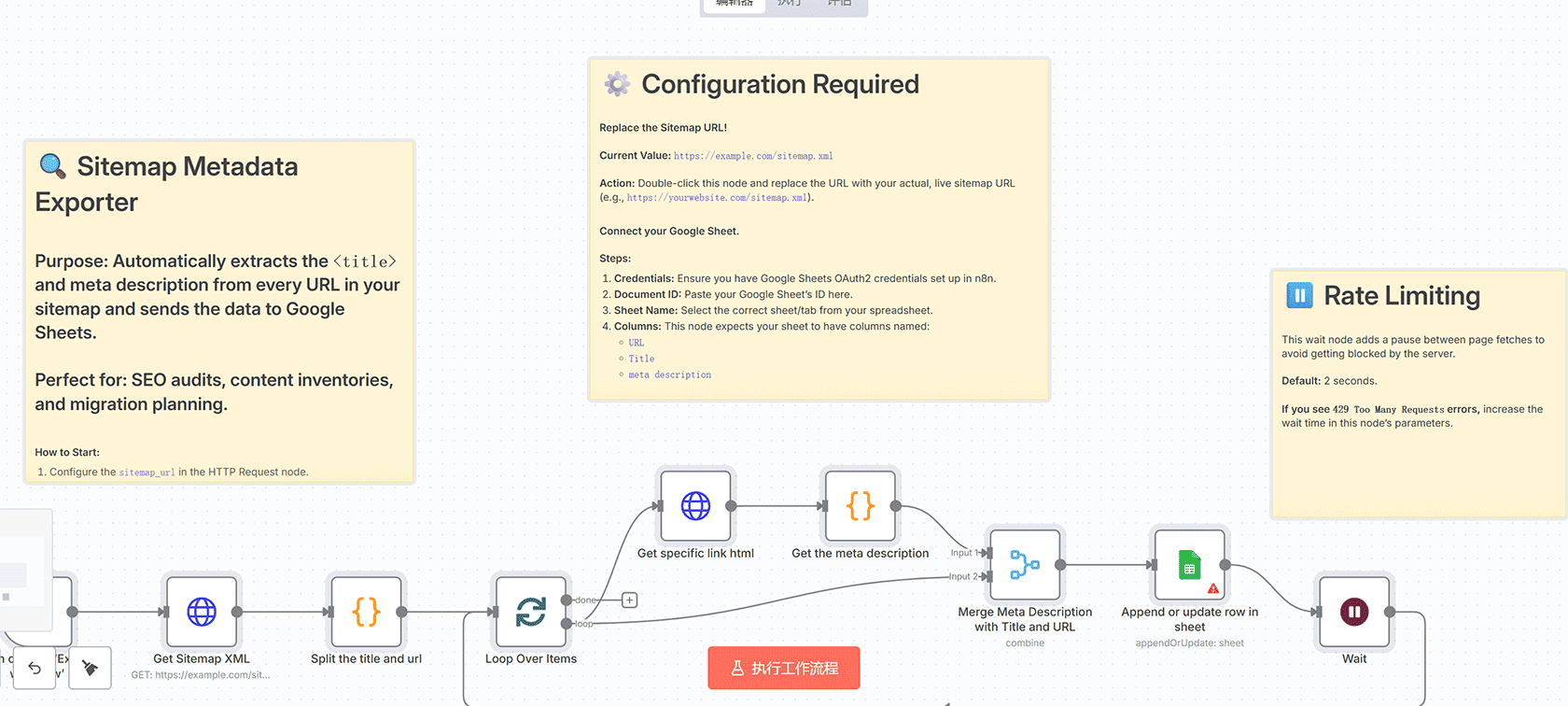Viewport: 1568px width, 706px height.
Task: Open the Append or update row in sheet node
Action: point(1189,565)
